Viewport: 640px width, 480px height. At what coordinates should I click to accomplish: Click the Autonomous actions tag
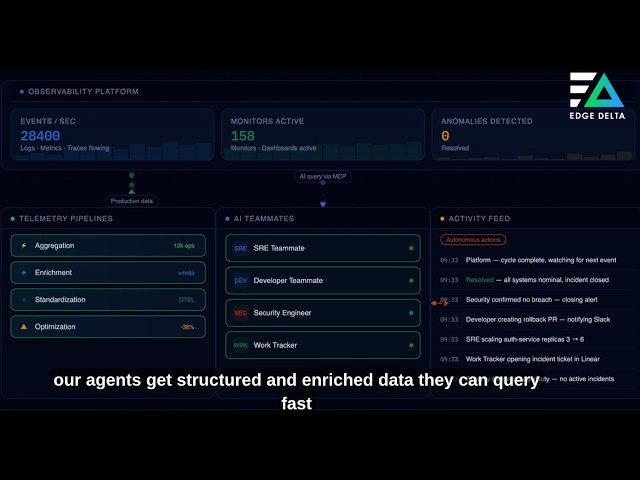coord(473,240)
